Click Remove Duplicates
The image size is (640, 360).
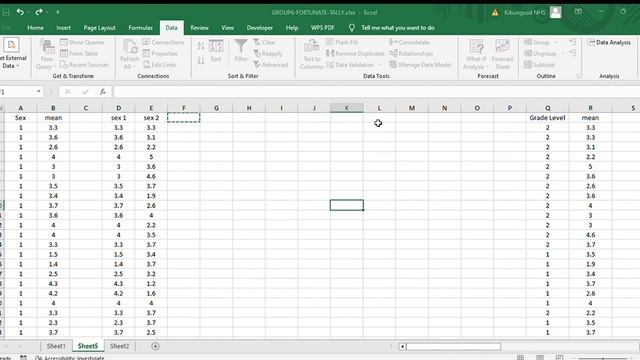pos(356,53)
